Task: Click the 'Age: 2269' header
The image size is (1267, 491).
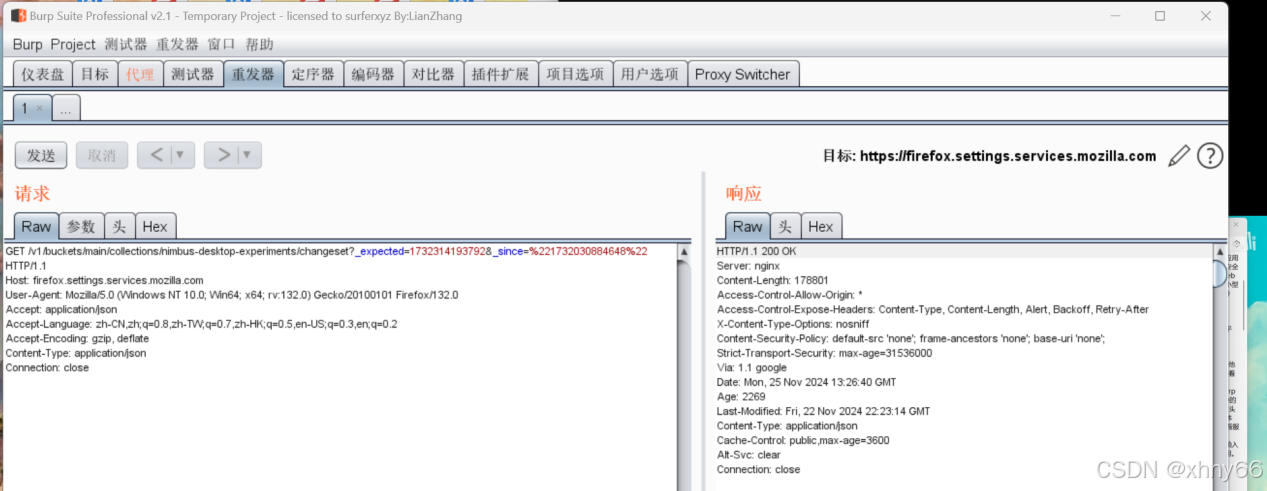Action: pyautogui.click(x=741, y=396)
